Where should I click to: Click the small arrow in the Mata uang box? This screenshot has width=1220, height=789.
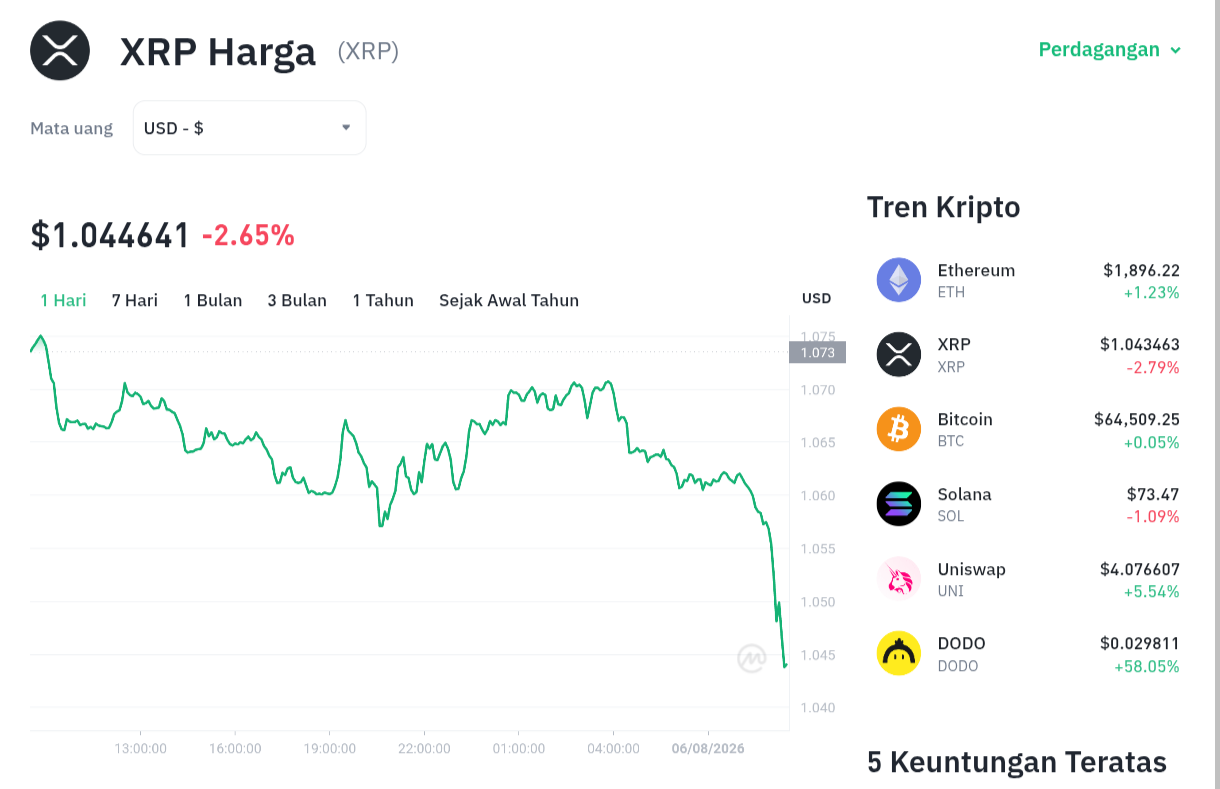pos(346,128)
